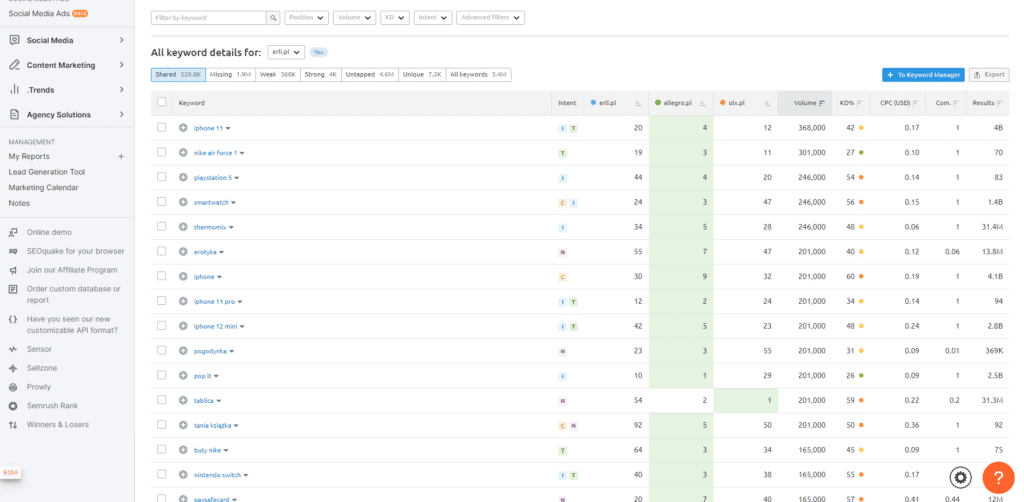Click the Content Marketing pencil icon

coord(14,65)
